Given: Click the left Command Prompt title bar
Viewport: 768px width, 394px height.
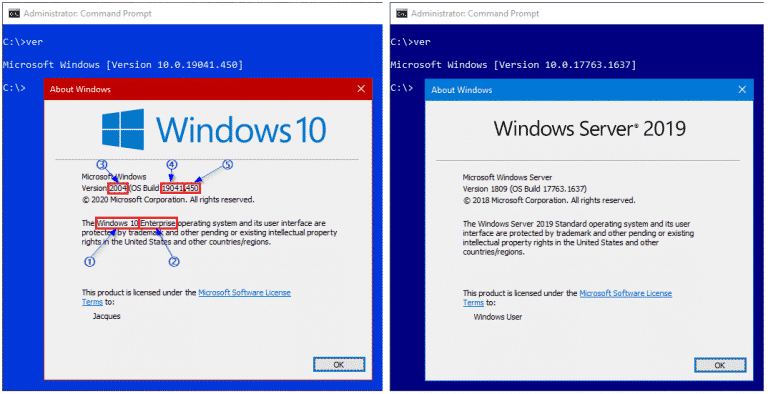Looking at the screenshot, I should pos(192,14).
